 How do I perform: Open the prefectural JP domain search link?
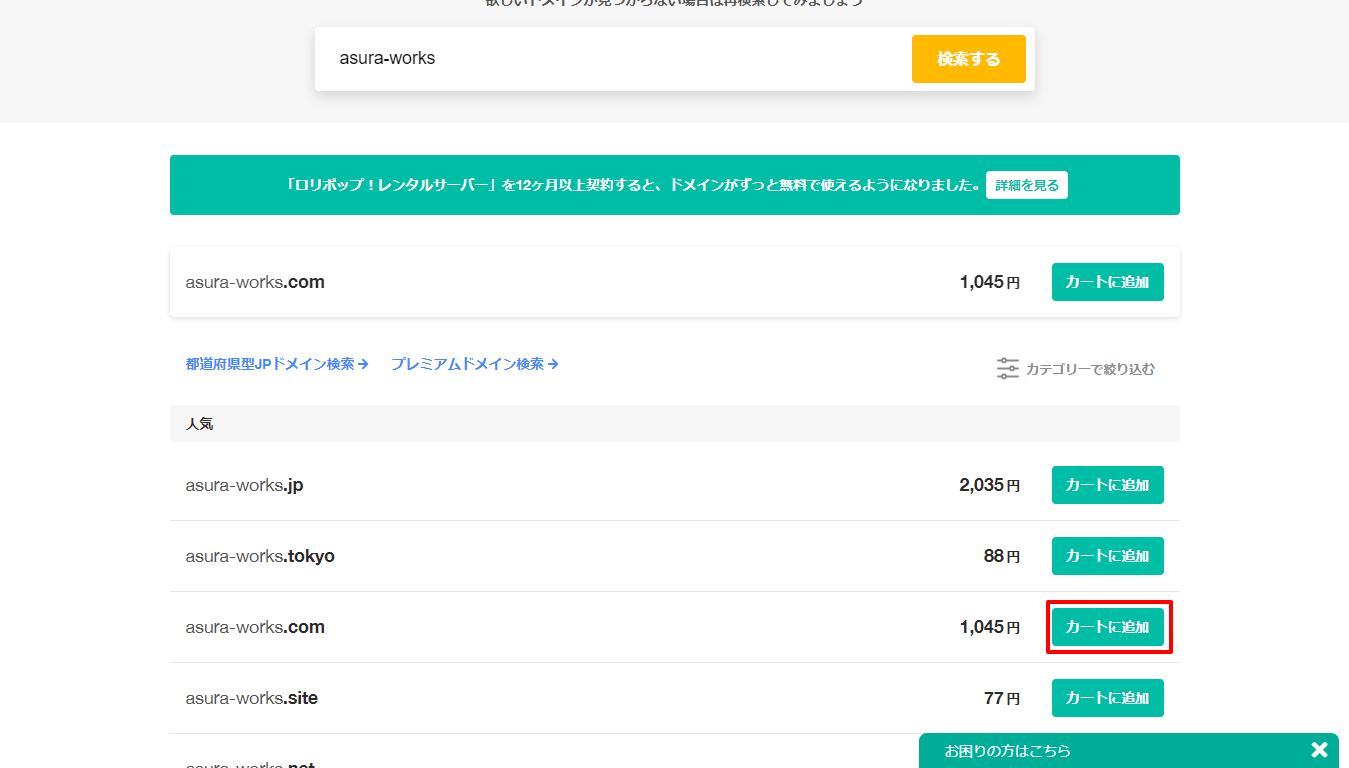click(x=270, y=364)
